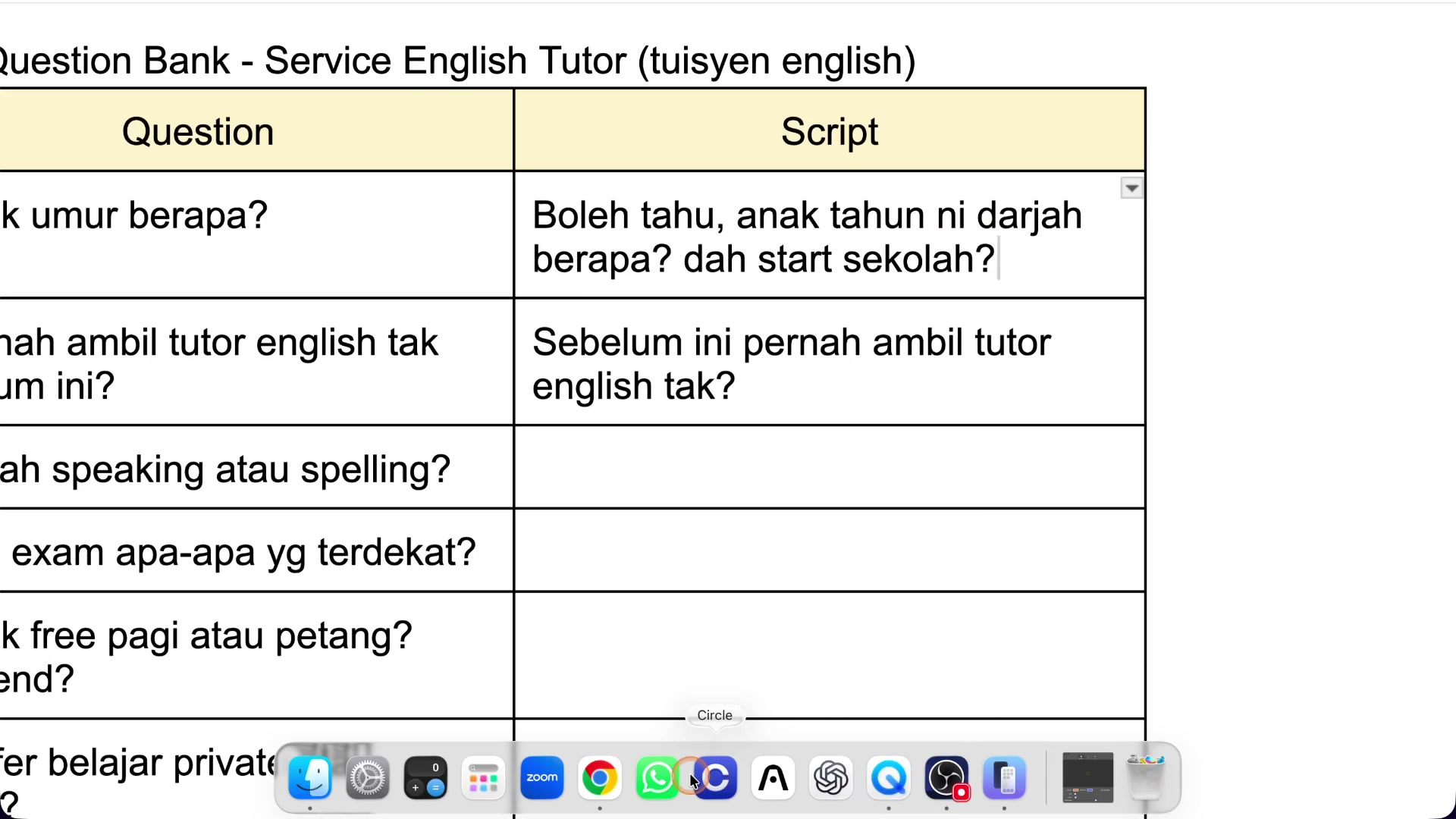Click empty script cell beside 'speaking atau spelling?'
This screenshot has height=819, width=1456.
pyautogui.click(x=830, y=468)
